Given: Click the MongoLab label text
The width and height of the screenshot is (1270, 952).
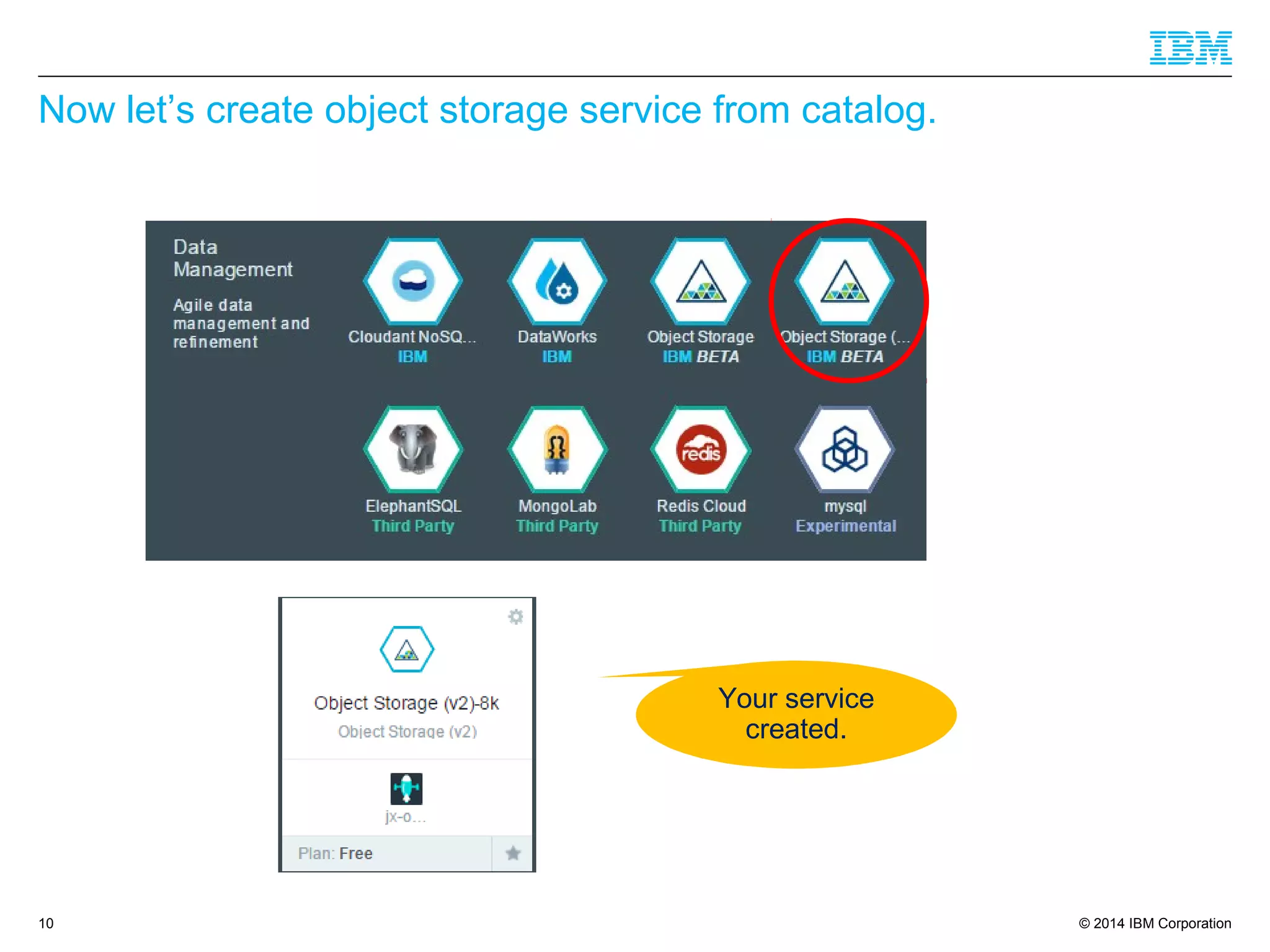Looking at the screenshot, I should coord(557,506).
